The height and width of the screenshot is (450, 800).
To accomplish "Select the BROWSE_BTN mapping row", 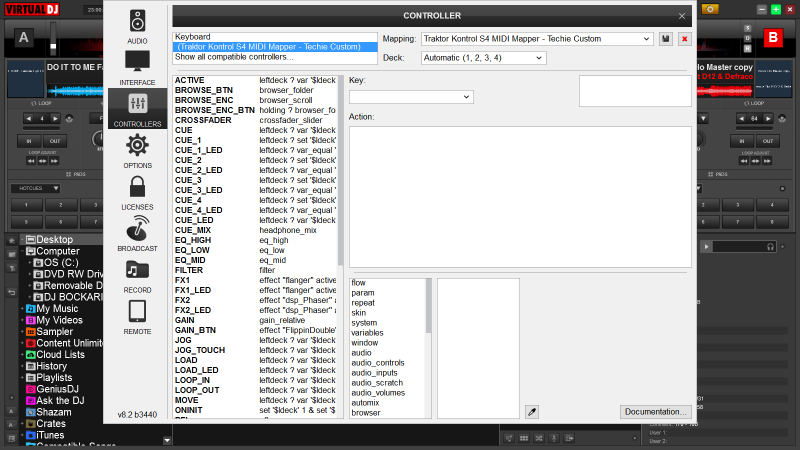I will click(255, 90).
